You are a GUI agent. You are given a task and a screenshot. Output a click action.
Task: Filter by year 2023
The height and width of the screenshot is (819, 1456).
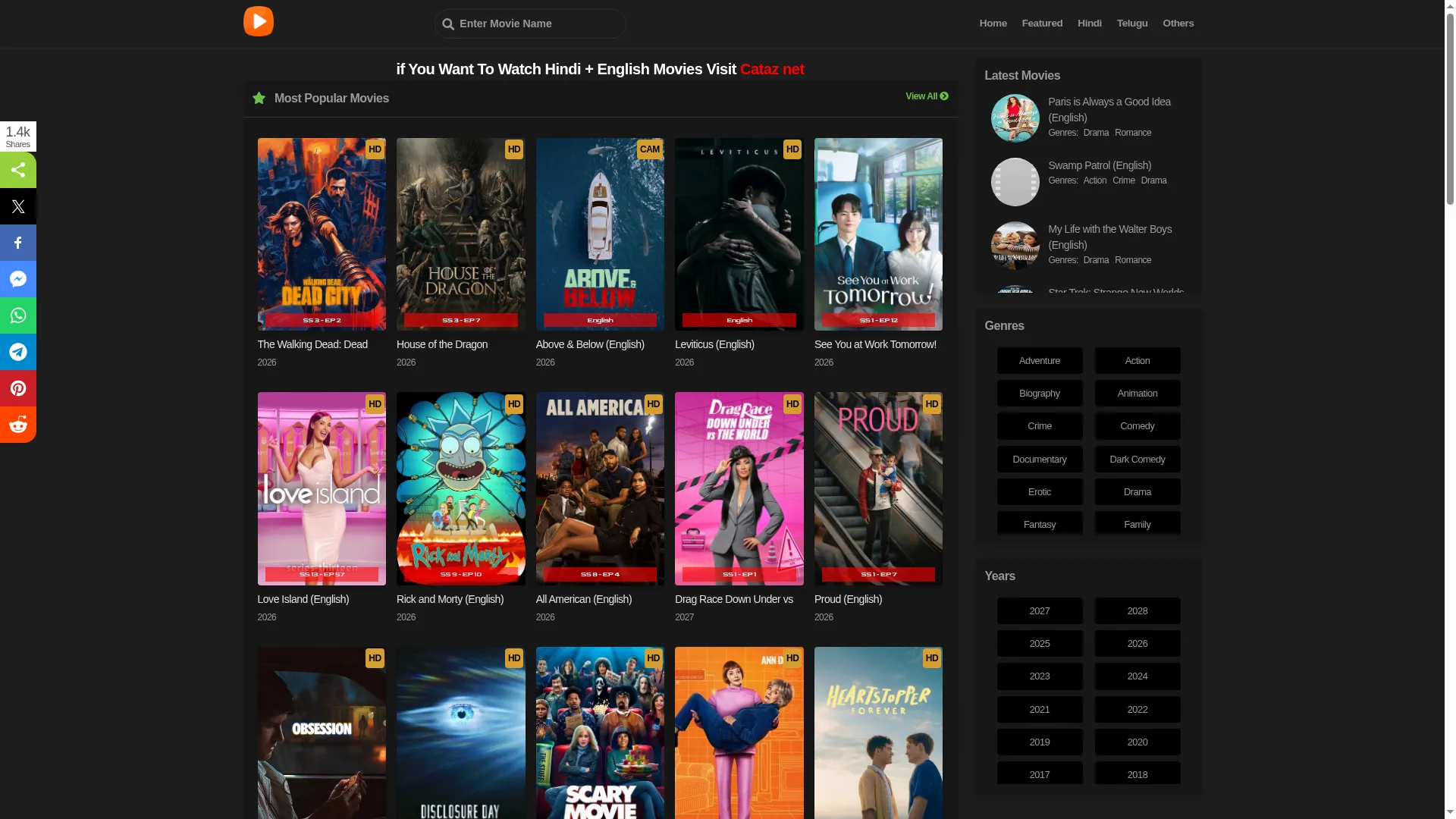[1040, 676]
